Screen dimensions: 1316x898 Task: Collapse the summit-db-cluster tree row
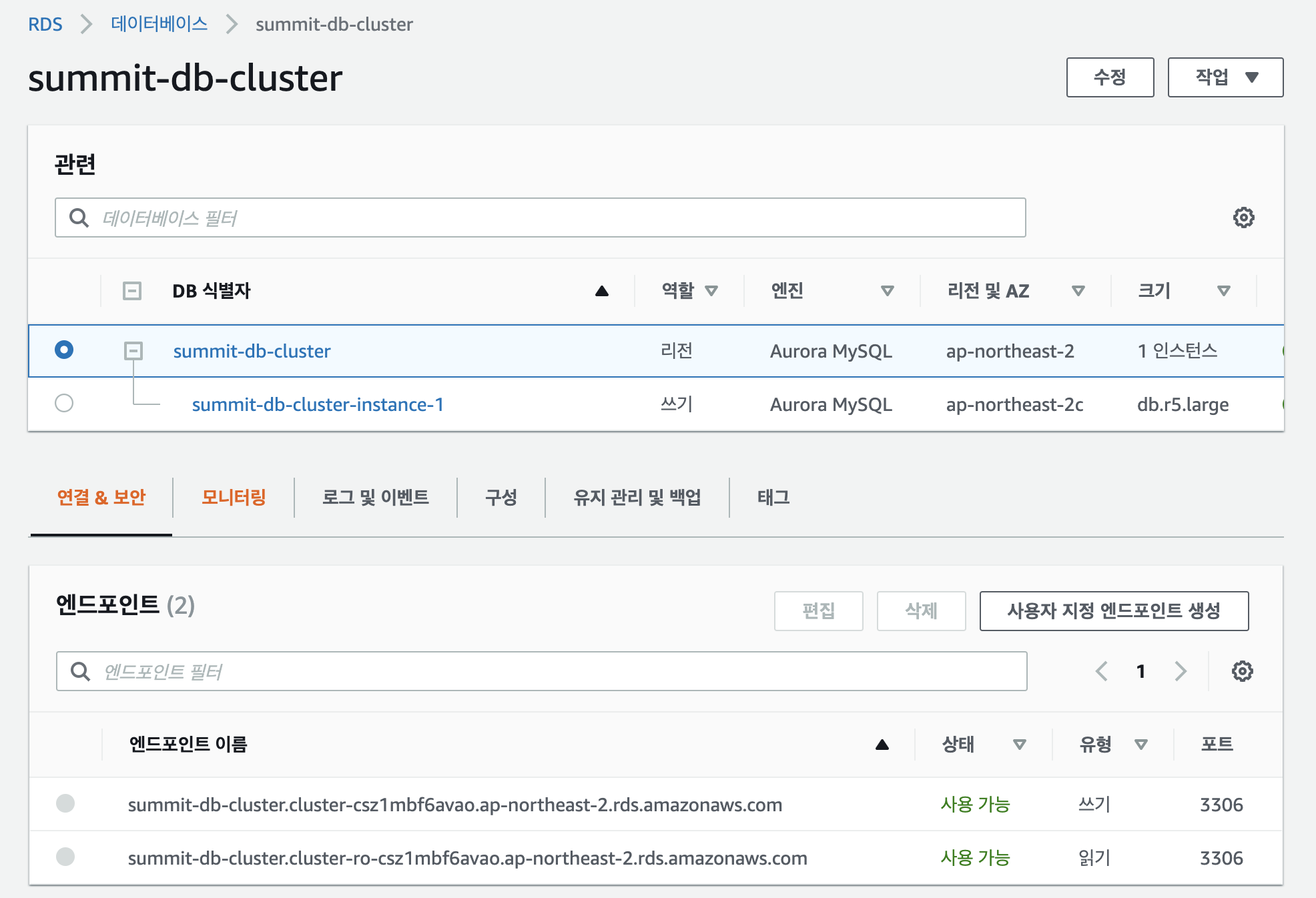click(133, 350)
